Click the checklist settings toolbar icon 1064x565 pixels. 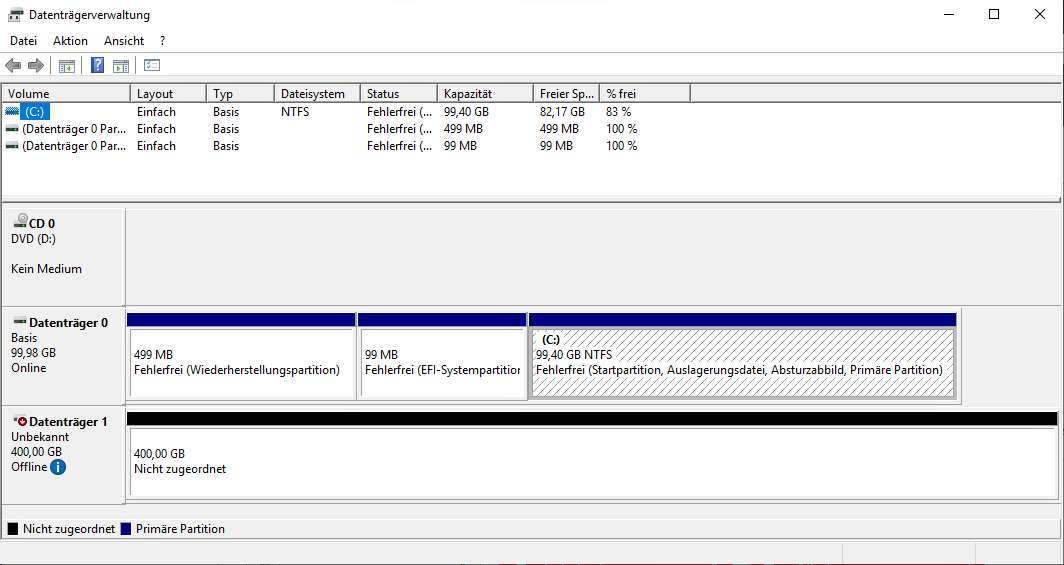tap(152, 66)
